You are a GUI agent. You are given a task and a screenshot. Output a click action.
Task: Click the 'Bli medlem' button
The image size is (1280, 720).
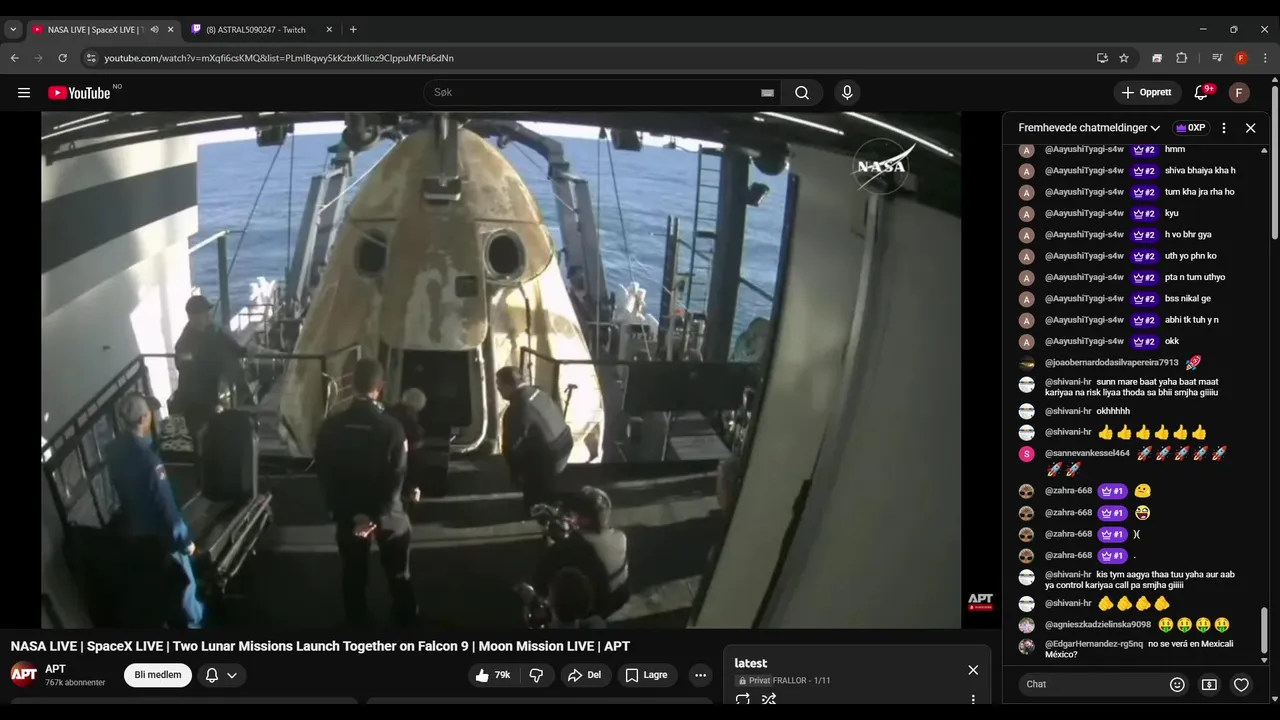click(158, 675)
